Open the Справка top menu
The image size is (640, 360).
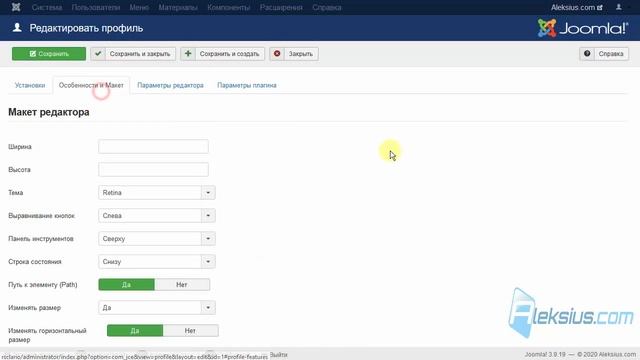tap(327, 7)
